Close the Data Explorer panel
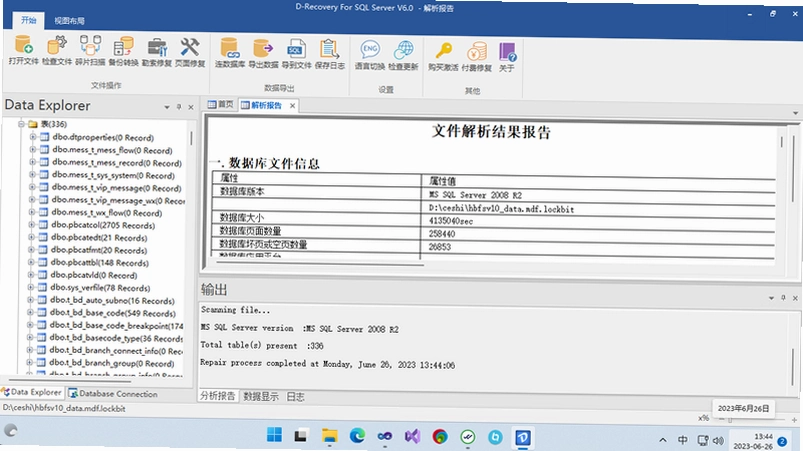Viewport: 803px width, 451px height. pyautogui.click(x=191, y=108)
